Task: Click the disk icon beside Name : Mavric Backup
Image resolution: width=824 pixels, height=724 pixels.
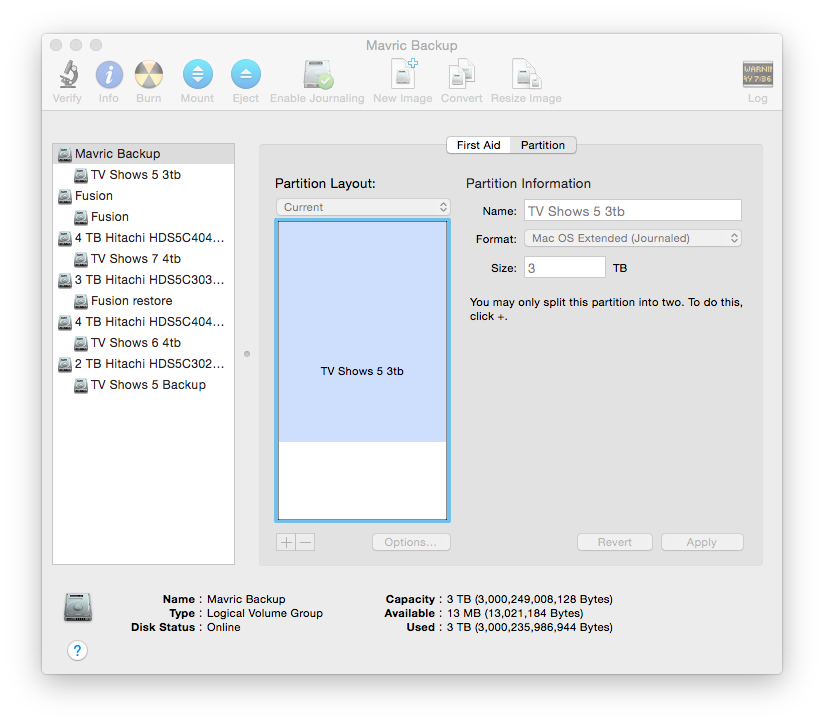Action: (78, 607)
